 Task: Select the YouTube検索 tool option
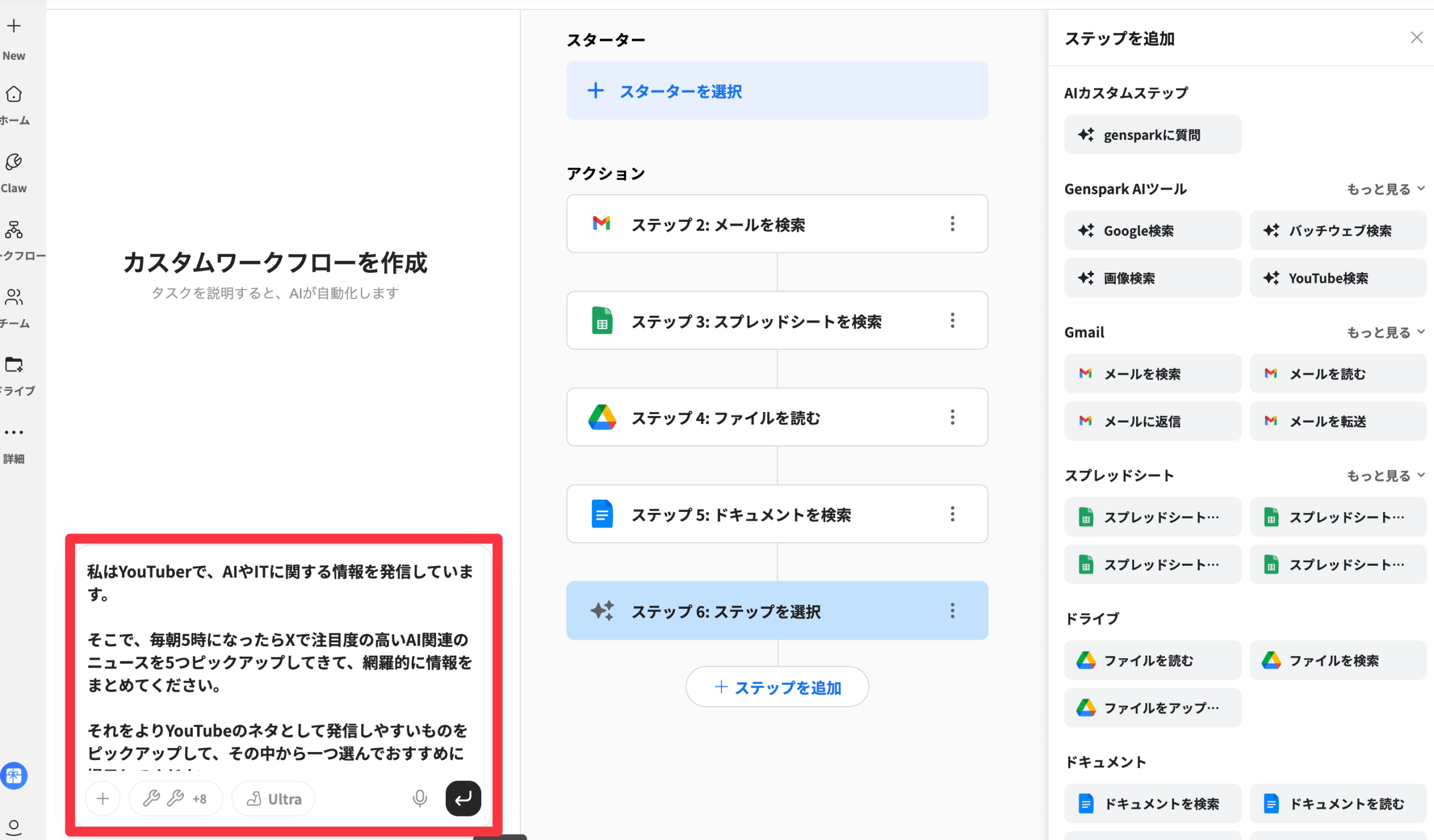(x=1337, y=278)
